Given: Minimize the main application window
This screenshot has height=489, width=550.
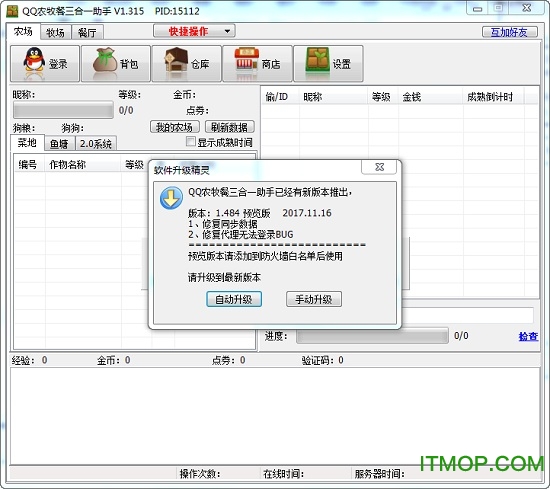Looking at the screenshot, I should (477, 8).
